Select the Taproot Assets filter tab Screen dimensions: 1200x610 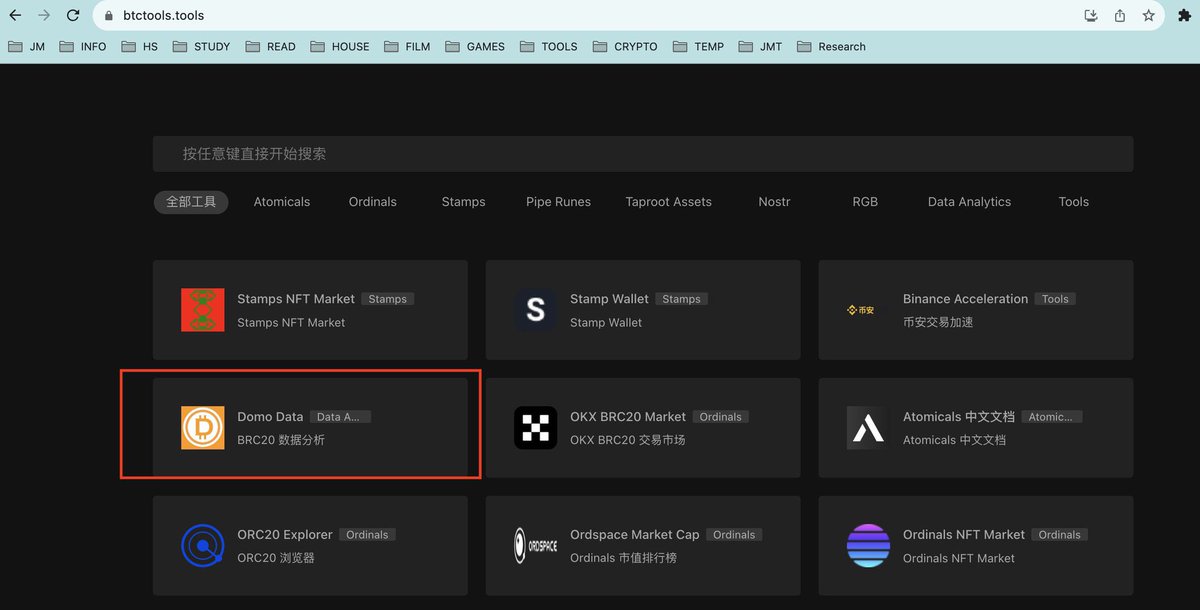pos(669,202)
